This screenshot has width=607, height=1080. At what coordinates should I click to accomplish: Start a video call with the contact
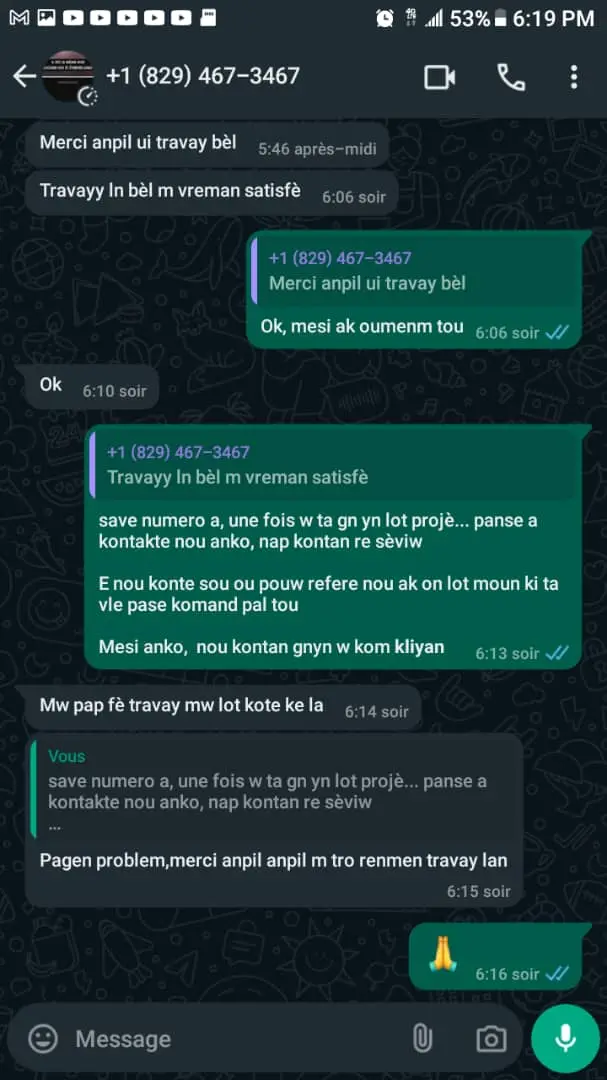point(439,77)
